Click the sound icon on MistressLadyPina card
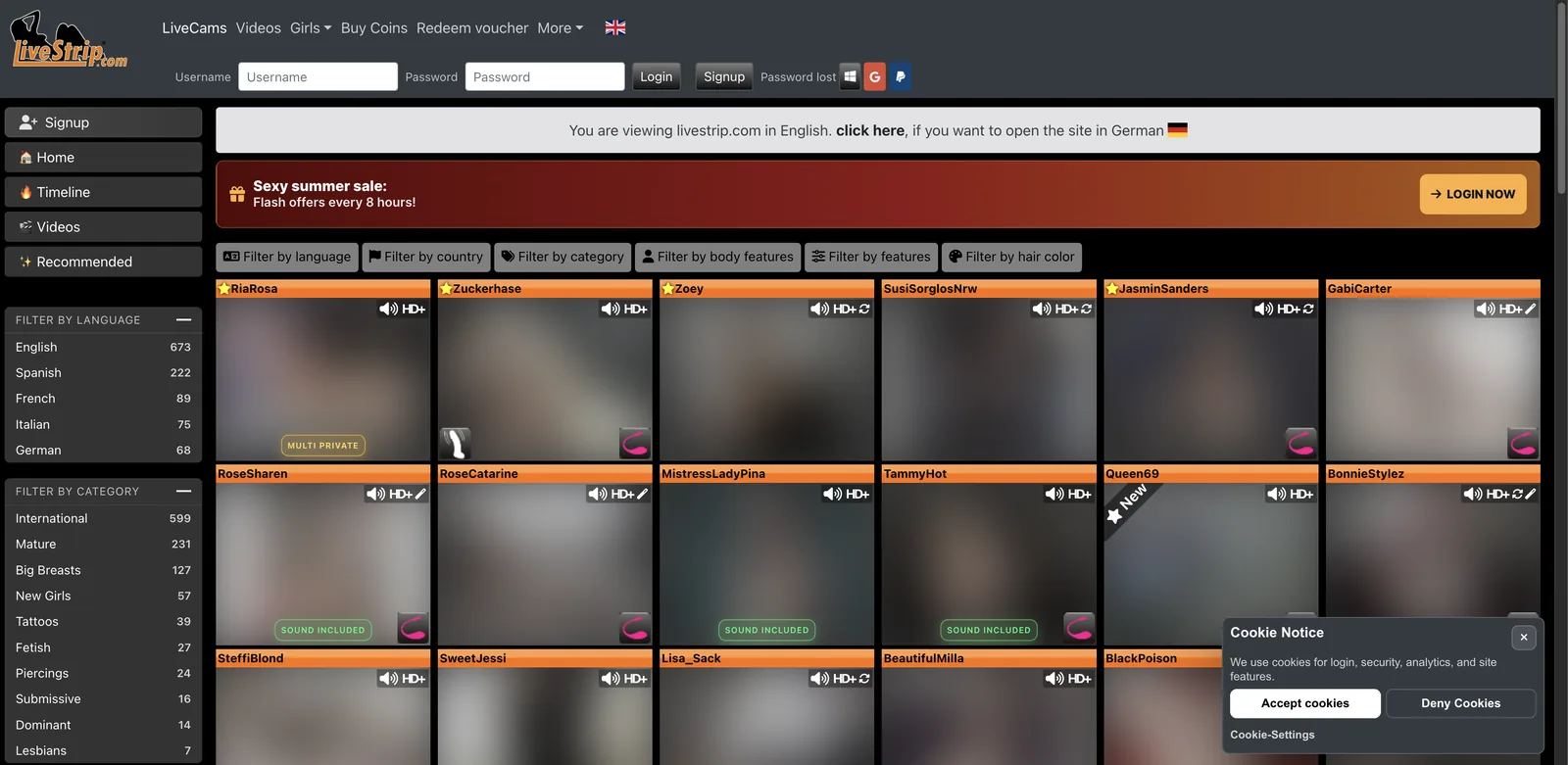1568x765 pixels. tap(832, 494)
